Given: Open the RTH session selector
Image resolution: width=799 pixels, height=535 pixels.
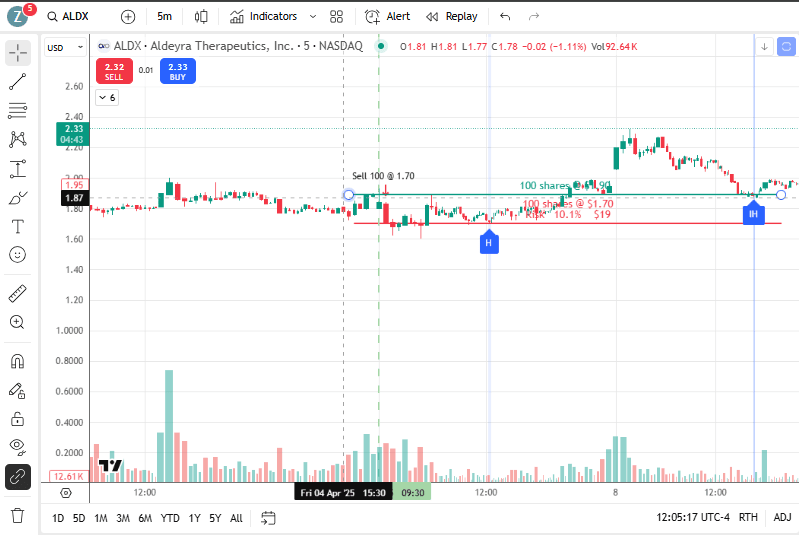Looking at the screenshot, I should pyautogui.click(x=748, y=518).
